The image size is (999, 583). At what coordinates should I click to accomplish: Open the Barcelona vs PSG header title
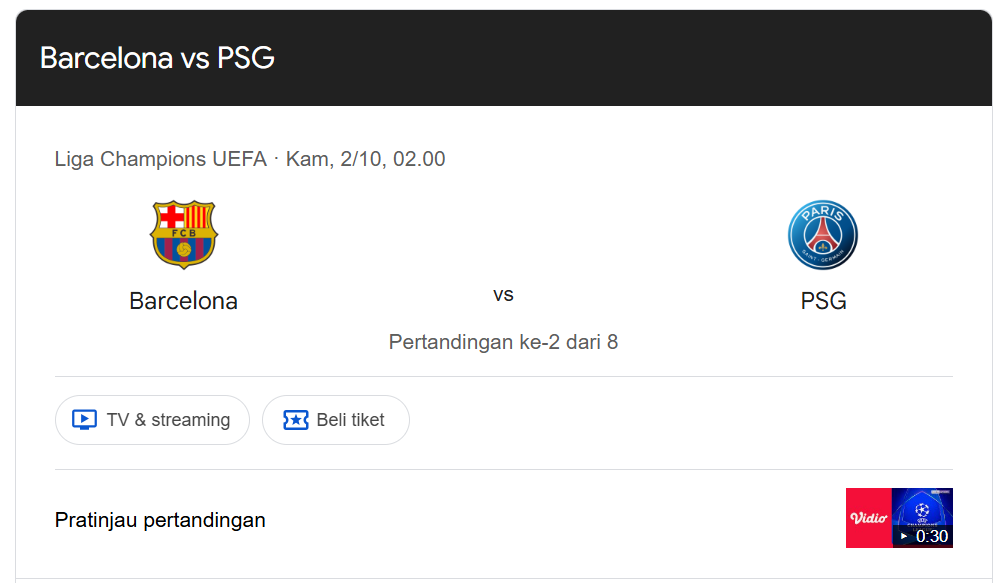157,58
